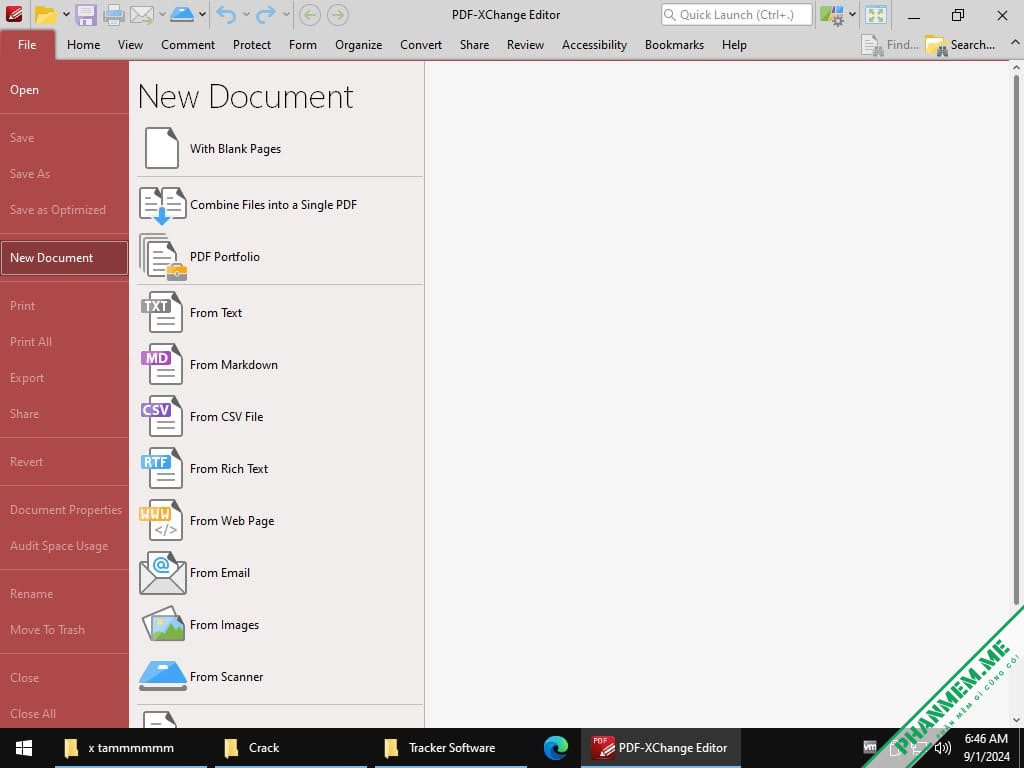
Task: Open the Comment ribbon tab
Action: (x=188, y=45)
